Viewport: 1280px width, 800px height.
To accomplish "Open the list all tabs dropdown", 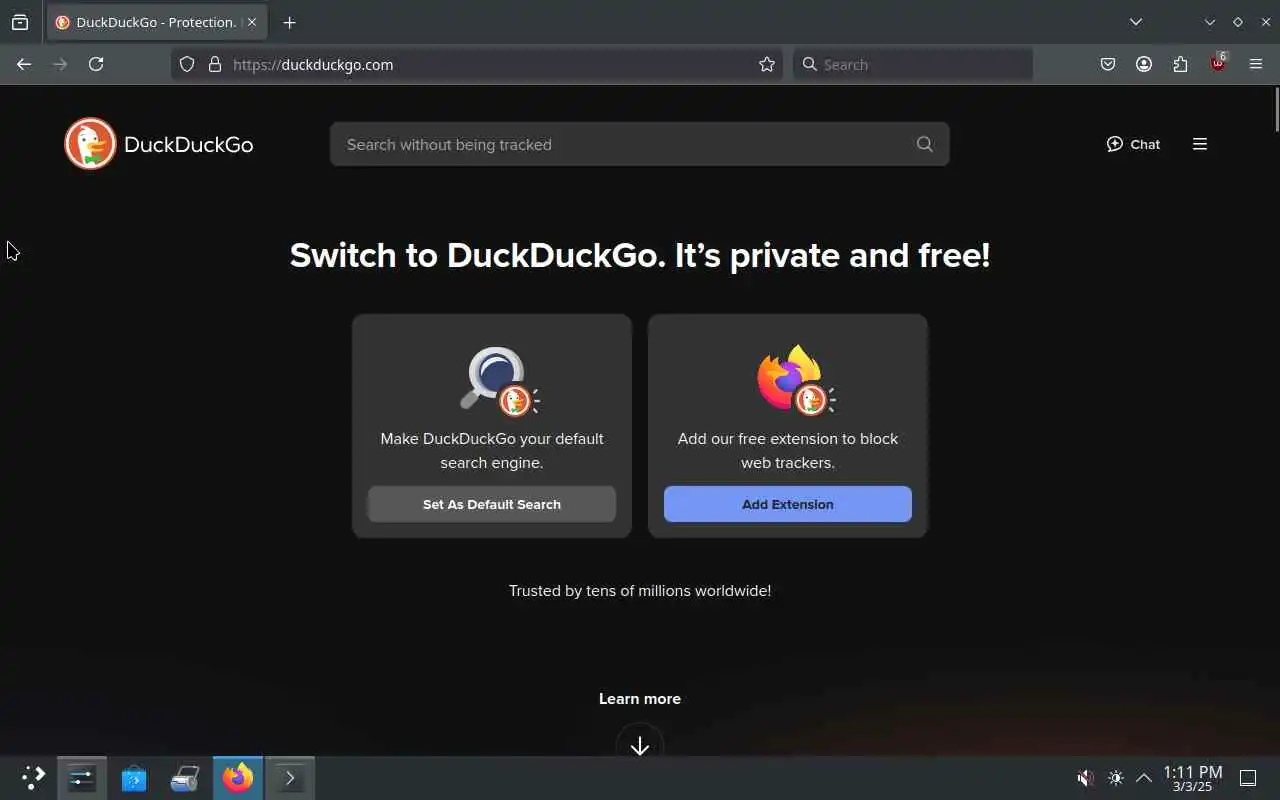I will pos(1136,22).
